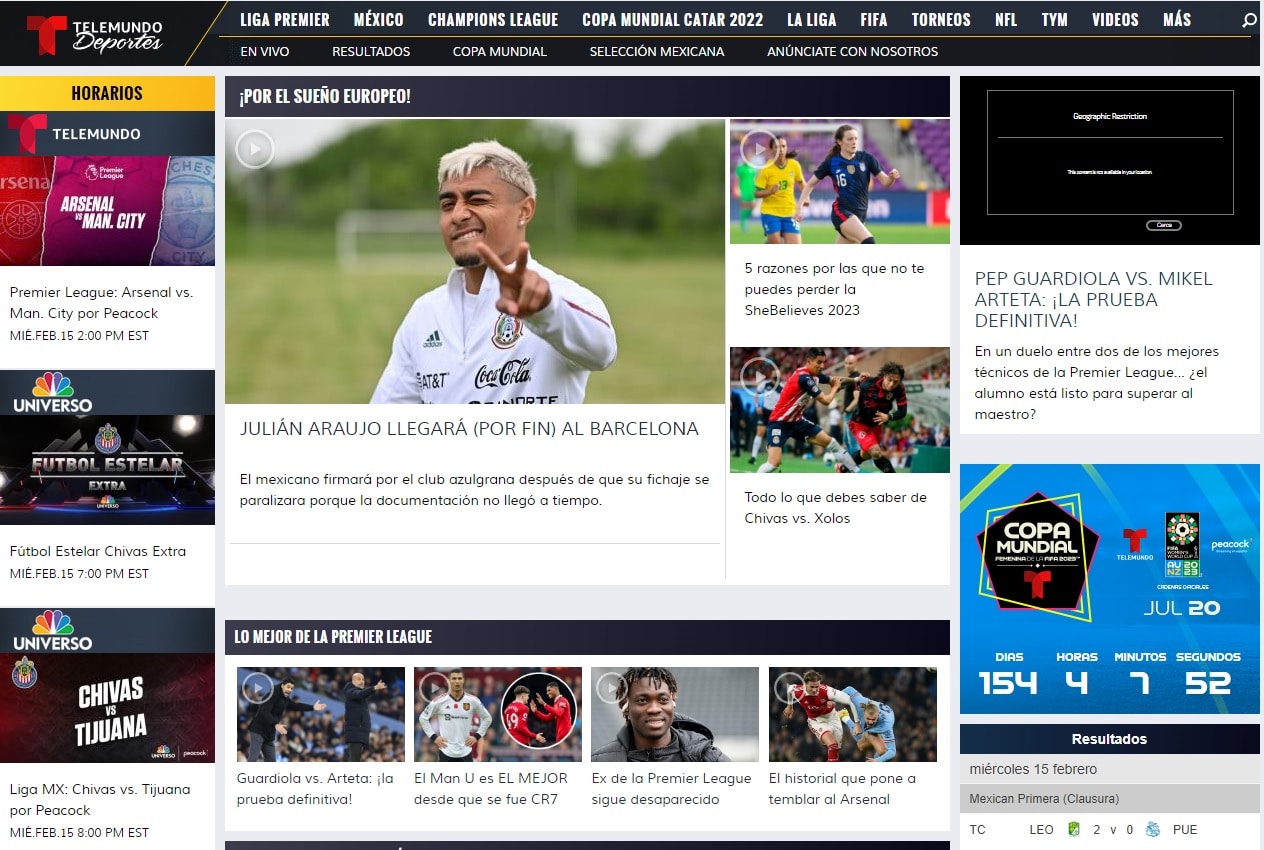1264x850 pixels.
Task: Open the LIGA PREMIER menu
Action: [x=286, y=18]
